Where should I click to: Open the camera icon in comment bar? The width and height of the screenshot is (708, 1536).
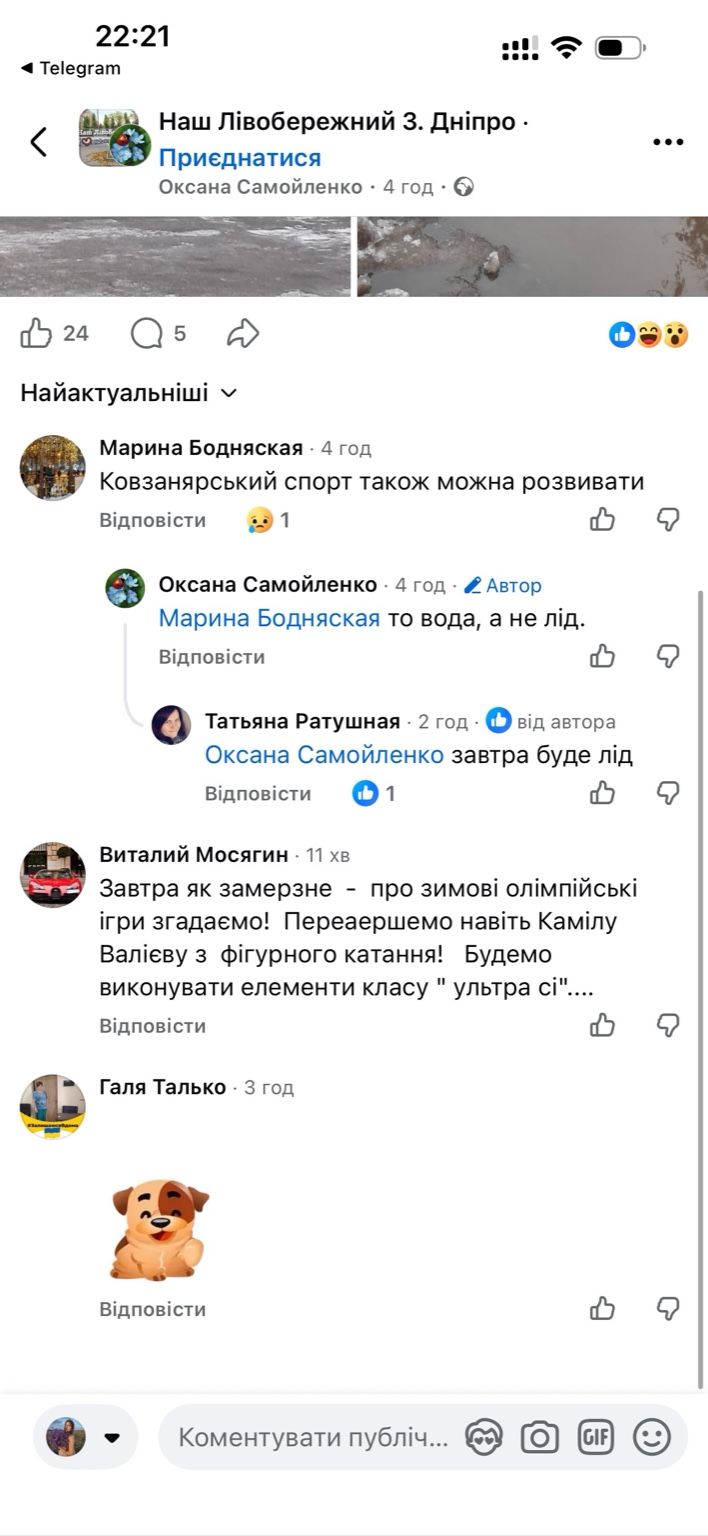[540, 1438]
